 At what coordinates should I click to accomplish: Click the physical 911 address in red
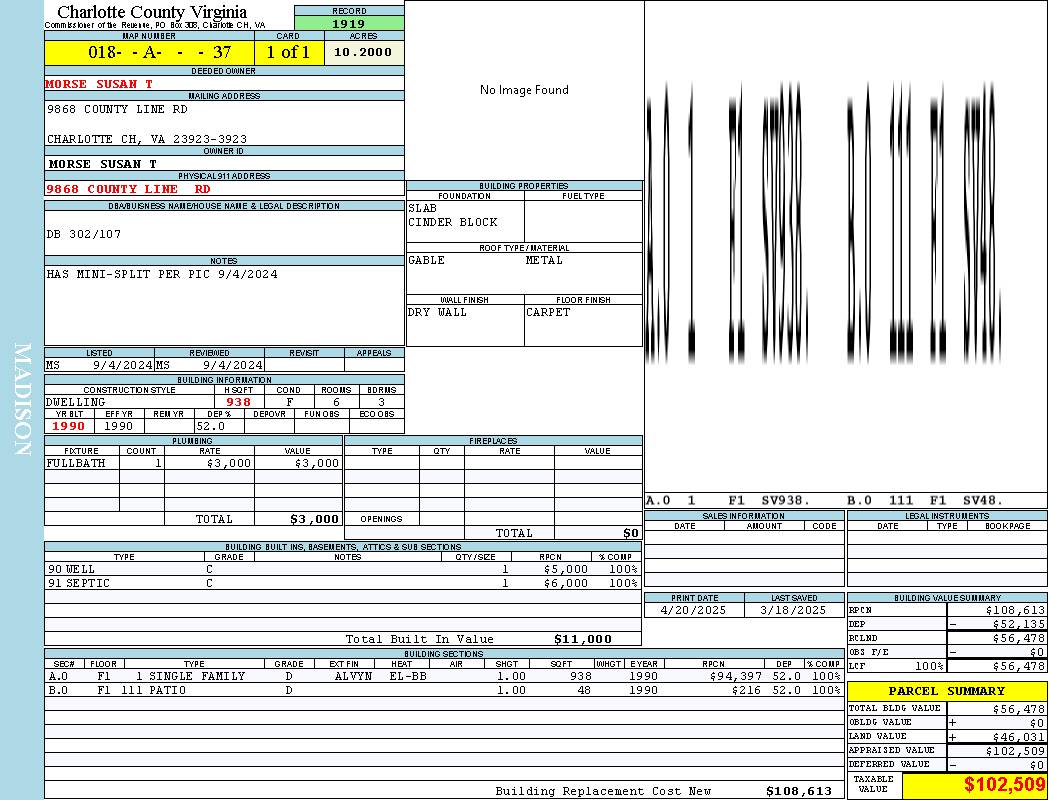click(x=128, y=189)
